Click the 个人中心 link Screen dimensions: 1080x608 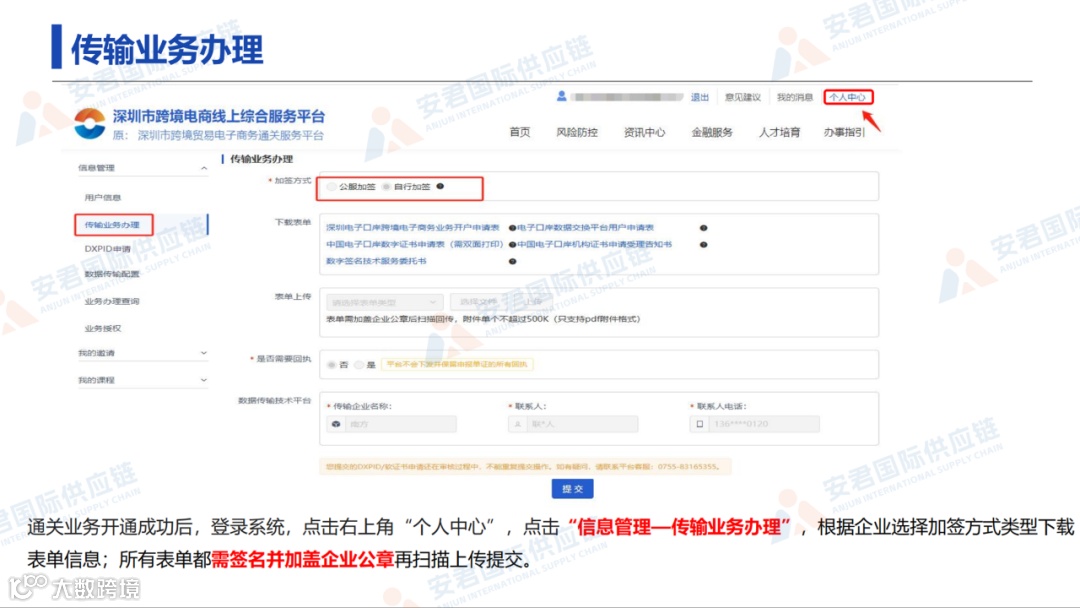(x=847, y=97)
